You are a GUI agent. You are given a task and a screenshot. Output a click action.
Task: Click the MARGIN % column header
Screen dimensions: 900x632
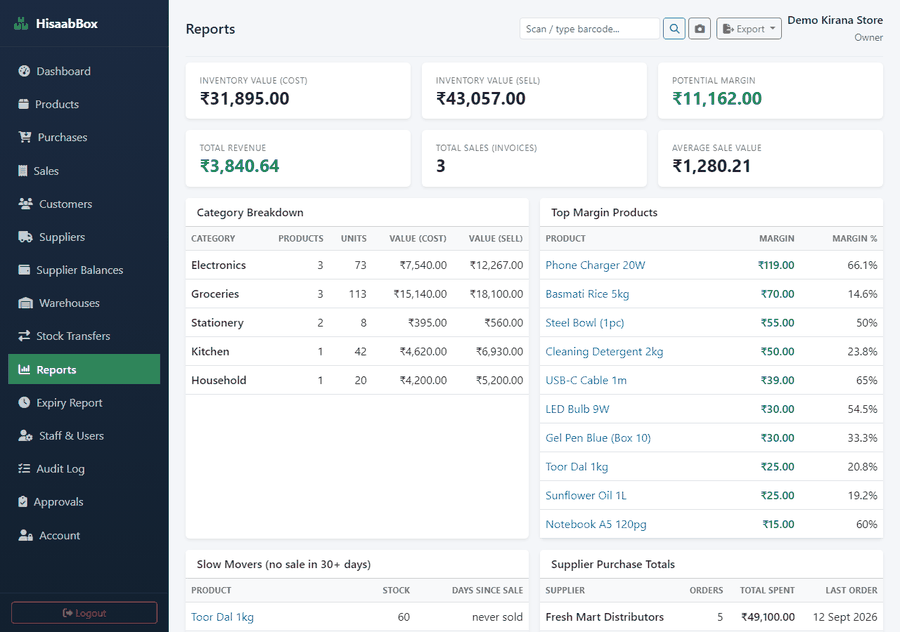tap(855, 238)
